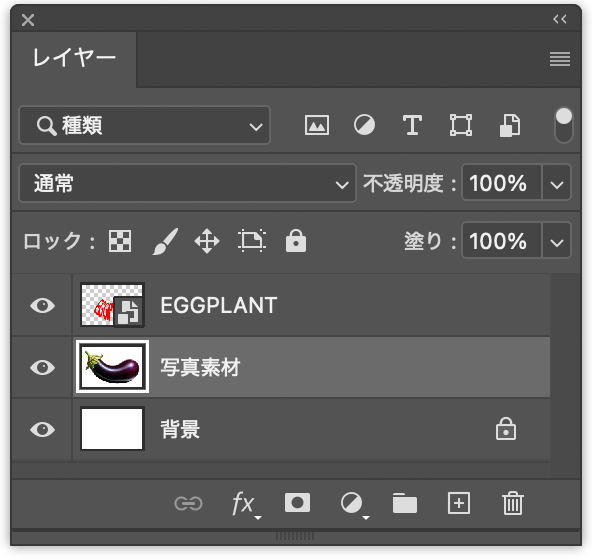
Task: Lock image pixels brush icon
Action: [165, 241]
